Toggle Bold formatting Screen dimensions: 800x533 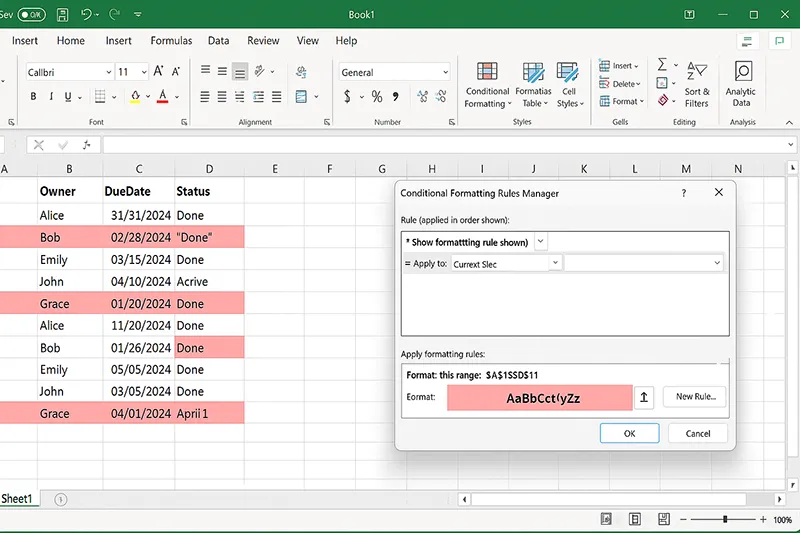coord(33,96)
